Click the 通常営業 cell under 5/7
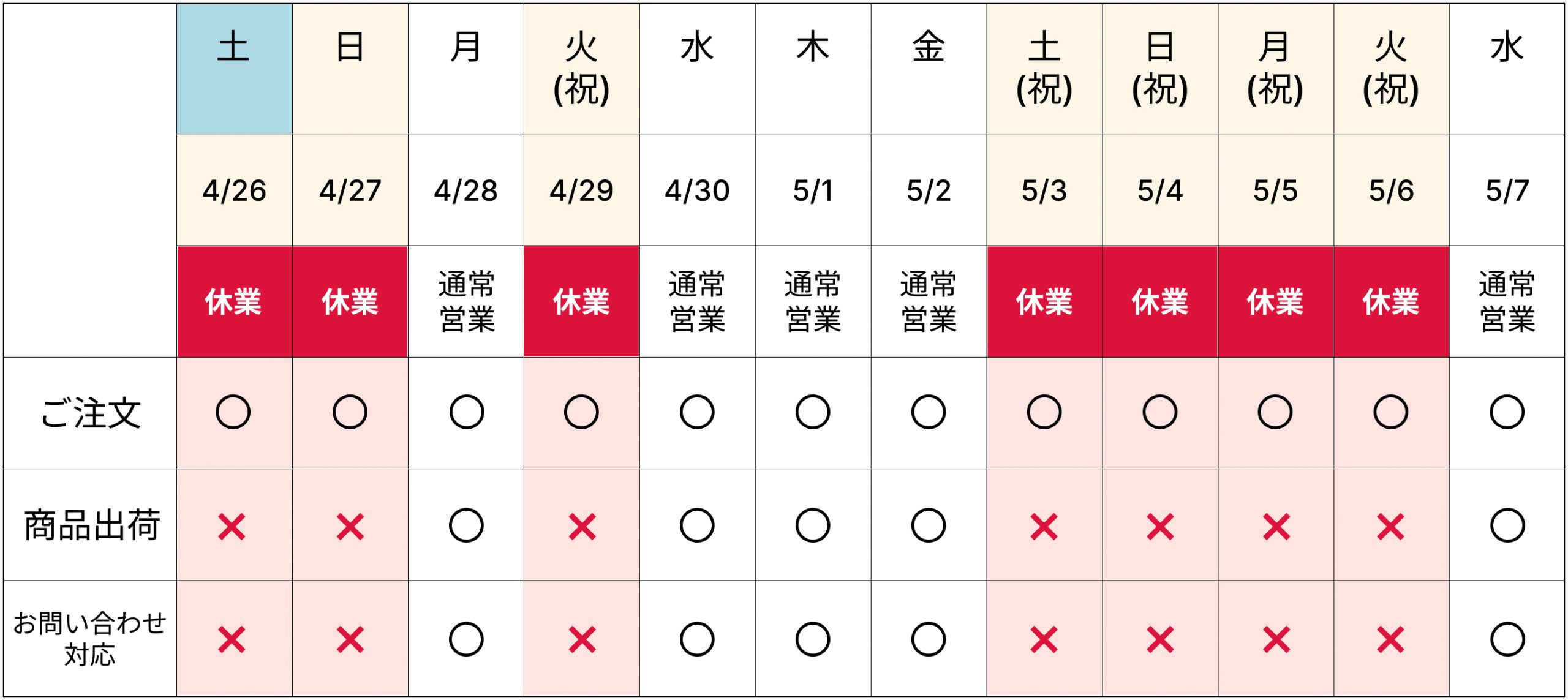 [x=1507, y=302]
